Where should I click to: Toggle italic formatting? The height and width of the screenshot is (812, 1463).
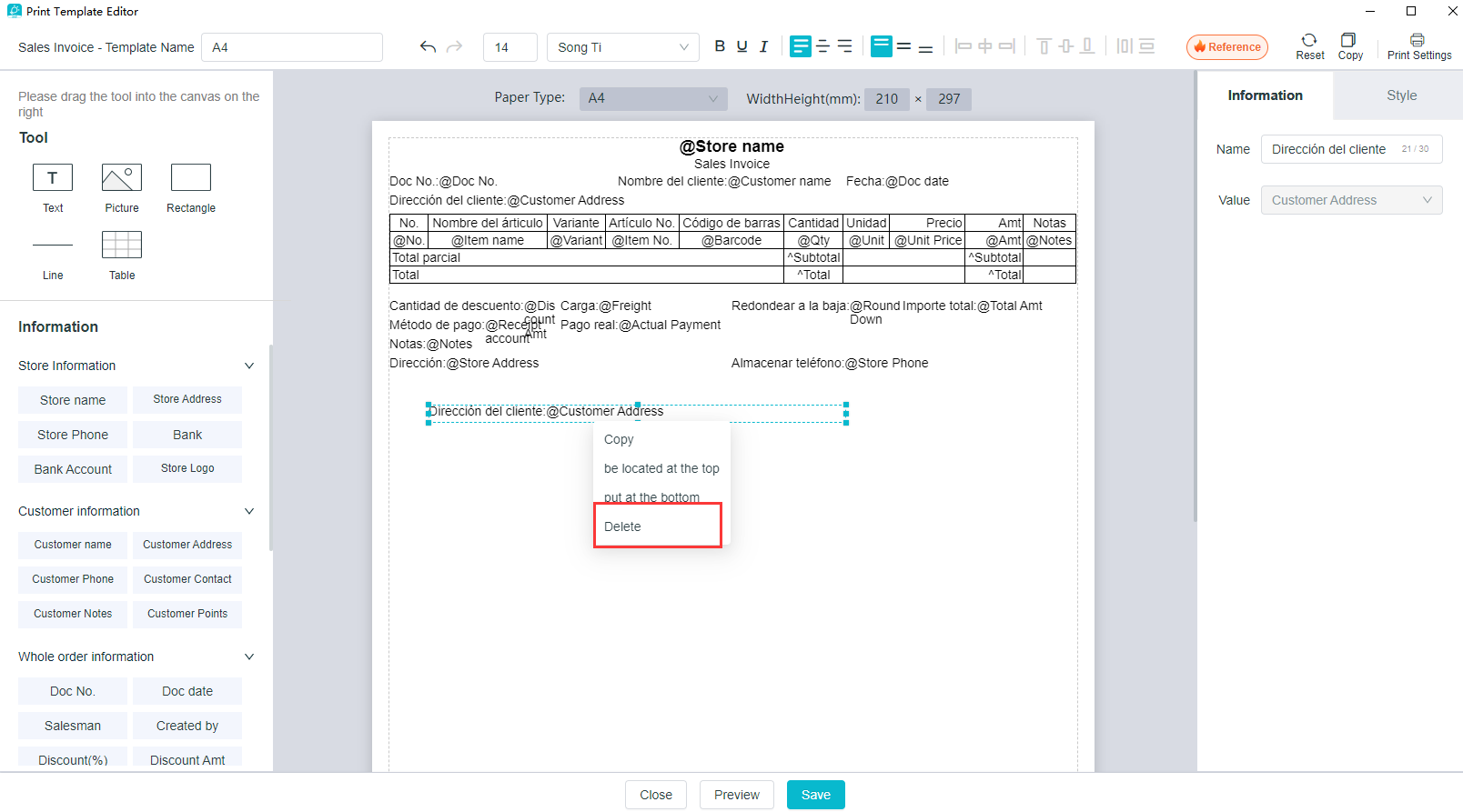click(x=763, y=47)
